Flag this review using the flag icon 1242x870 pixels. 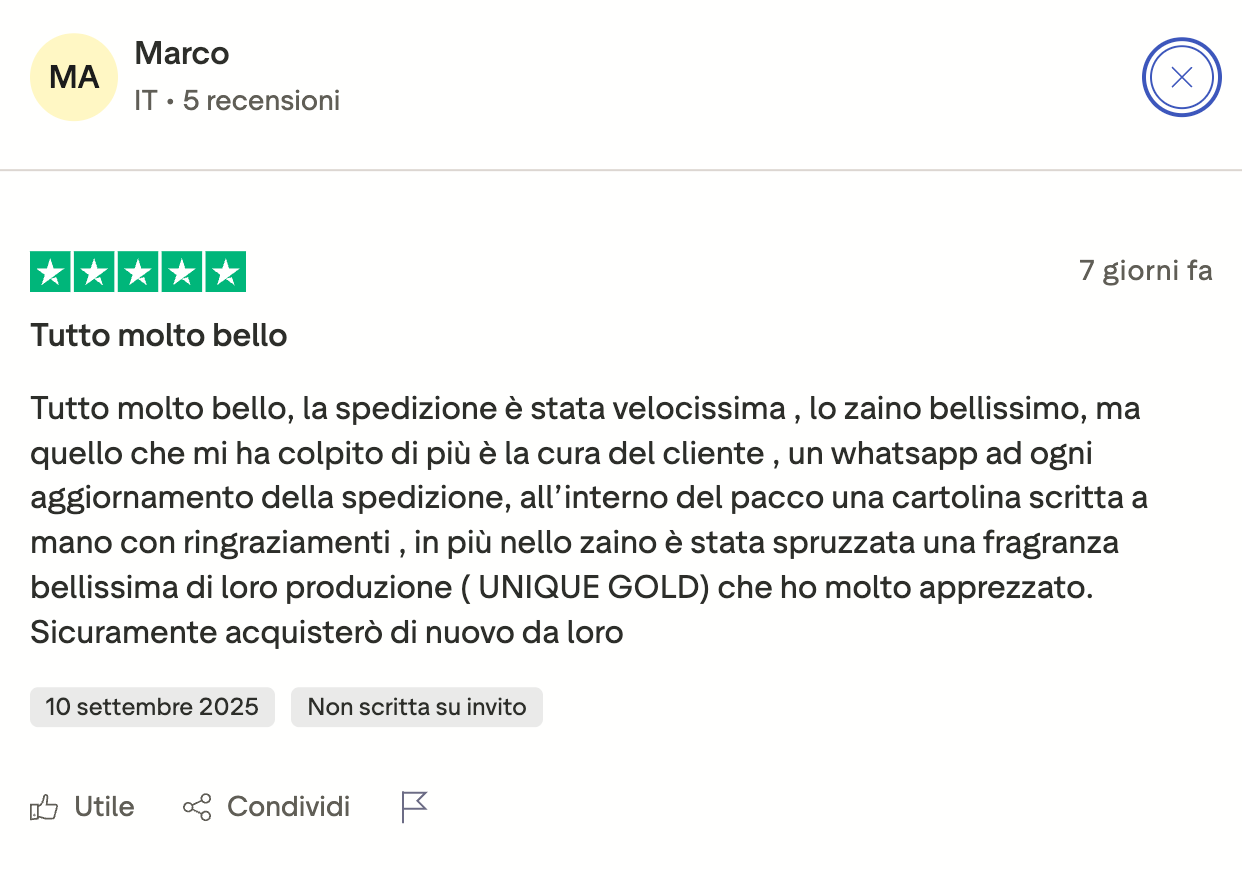point(414,807)
